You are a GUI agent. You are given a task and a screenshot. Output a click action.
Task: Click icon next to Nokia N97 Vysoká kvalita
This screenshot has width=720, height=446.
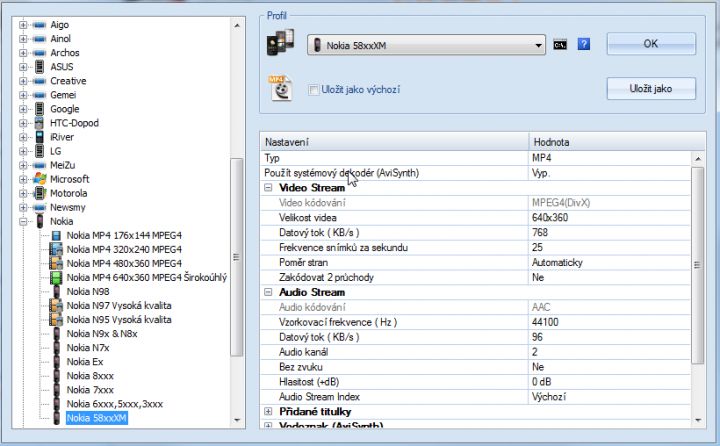56,305
